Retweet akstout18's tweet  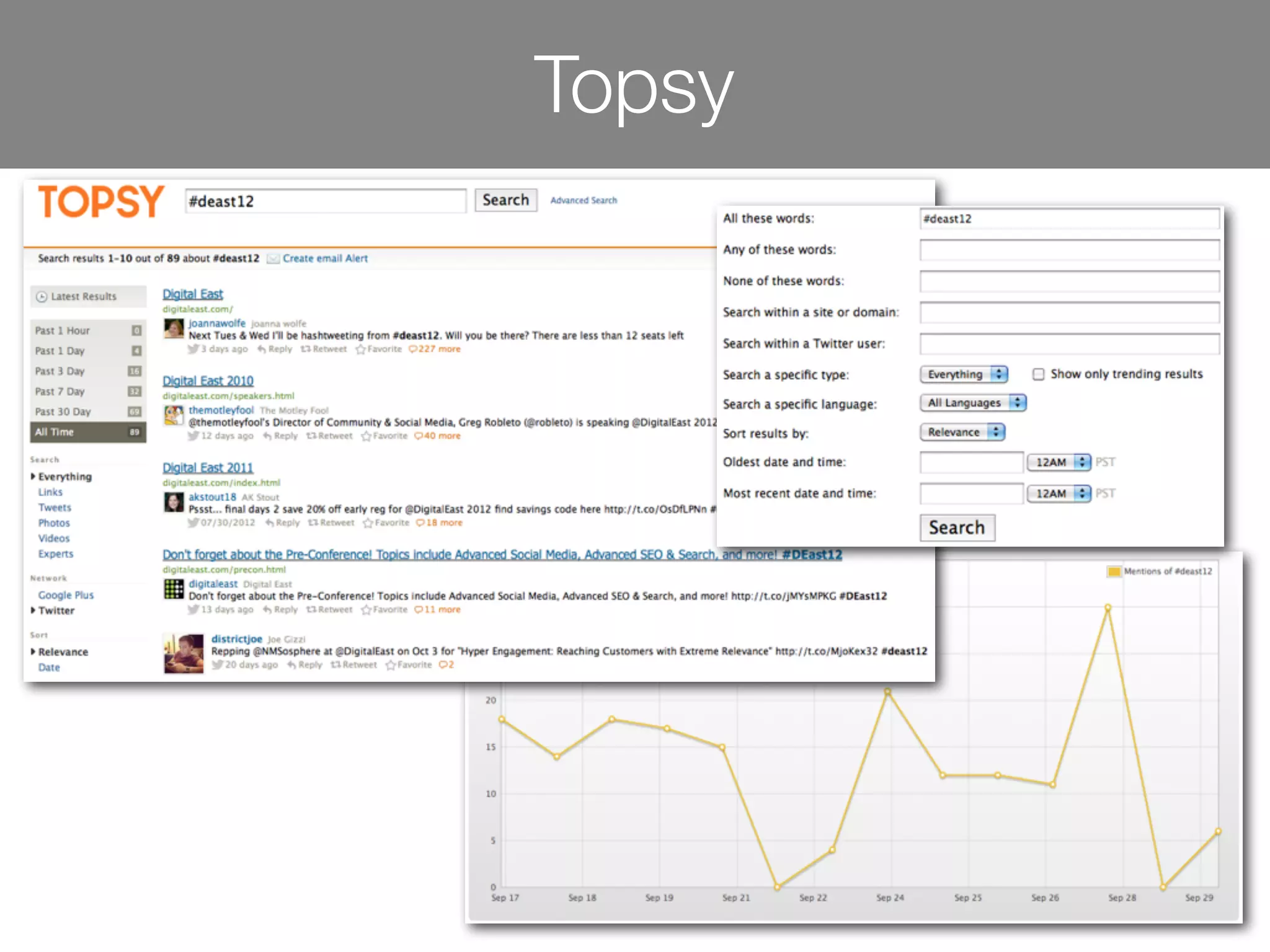[x=331, y=522]
